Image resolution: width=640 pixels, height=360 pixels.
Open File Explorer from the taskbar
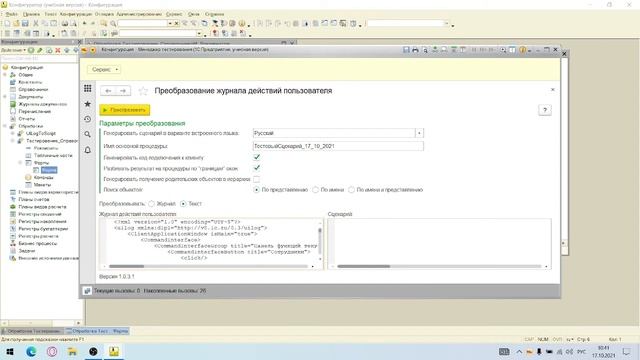point(72,351)
